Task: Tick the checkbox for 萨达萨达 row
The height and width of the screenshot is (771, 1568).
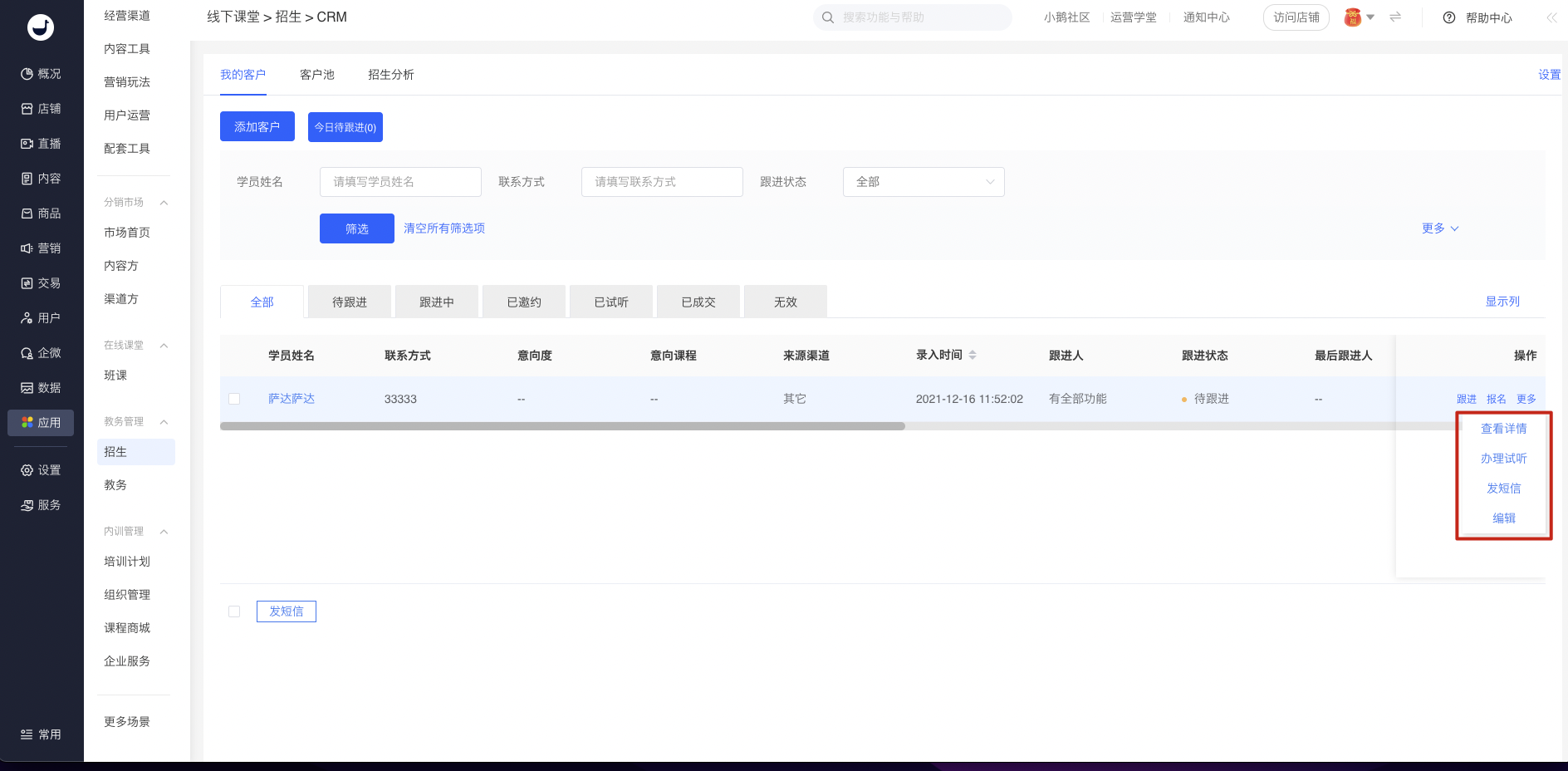Action: point(234,399)
